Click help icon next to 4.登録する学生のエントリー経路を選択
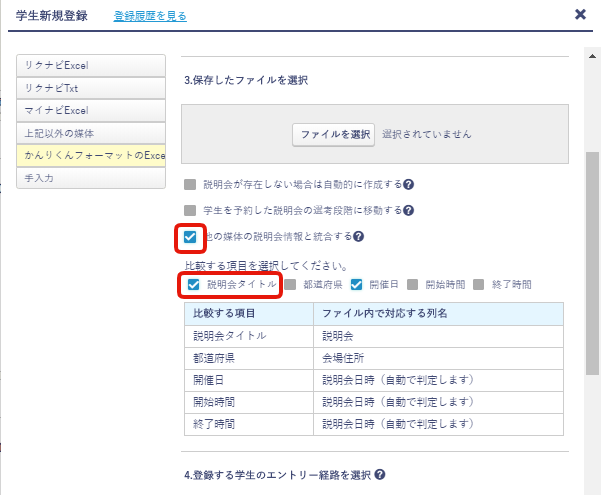Screen dimensions: 601x495 click(x=380, y=474)
